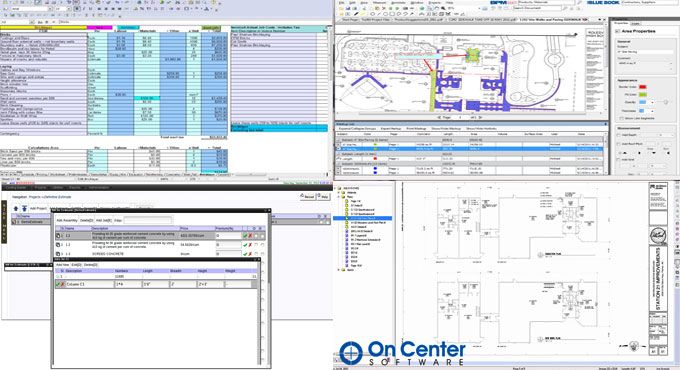Click the blue up arrow icon beside Add Project
The width and height of the screenshot is (680, 370).
click(x=16, y=209)
